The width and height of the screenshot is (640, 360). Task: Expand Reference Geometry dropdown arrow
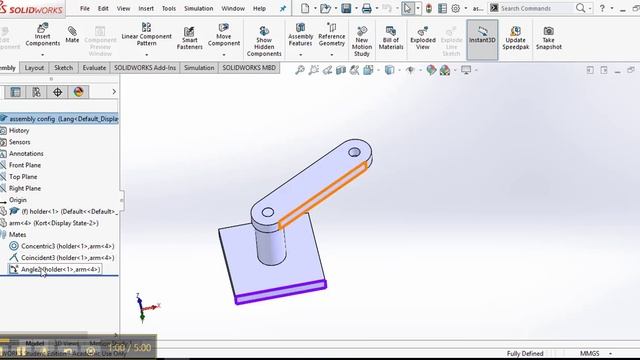pos(332,54)
